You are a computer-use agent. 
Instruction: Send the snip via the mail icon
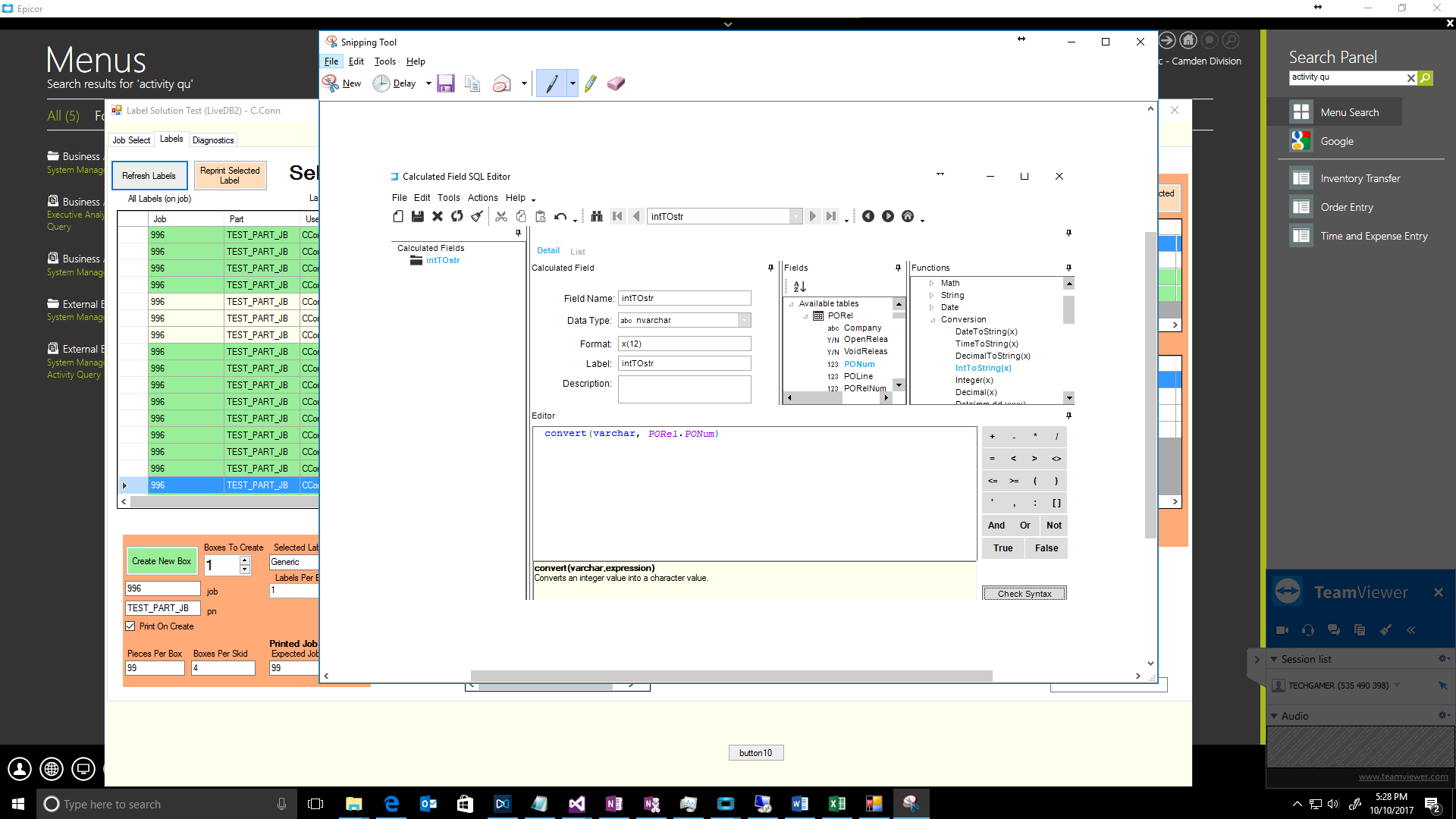502,83
